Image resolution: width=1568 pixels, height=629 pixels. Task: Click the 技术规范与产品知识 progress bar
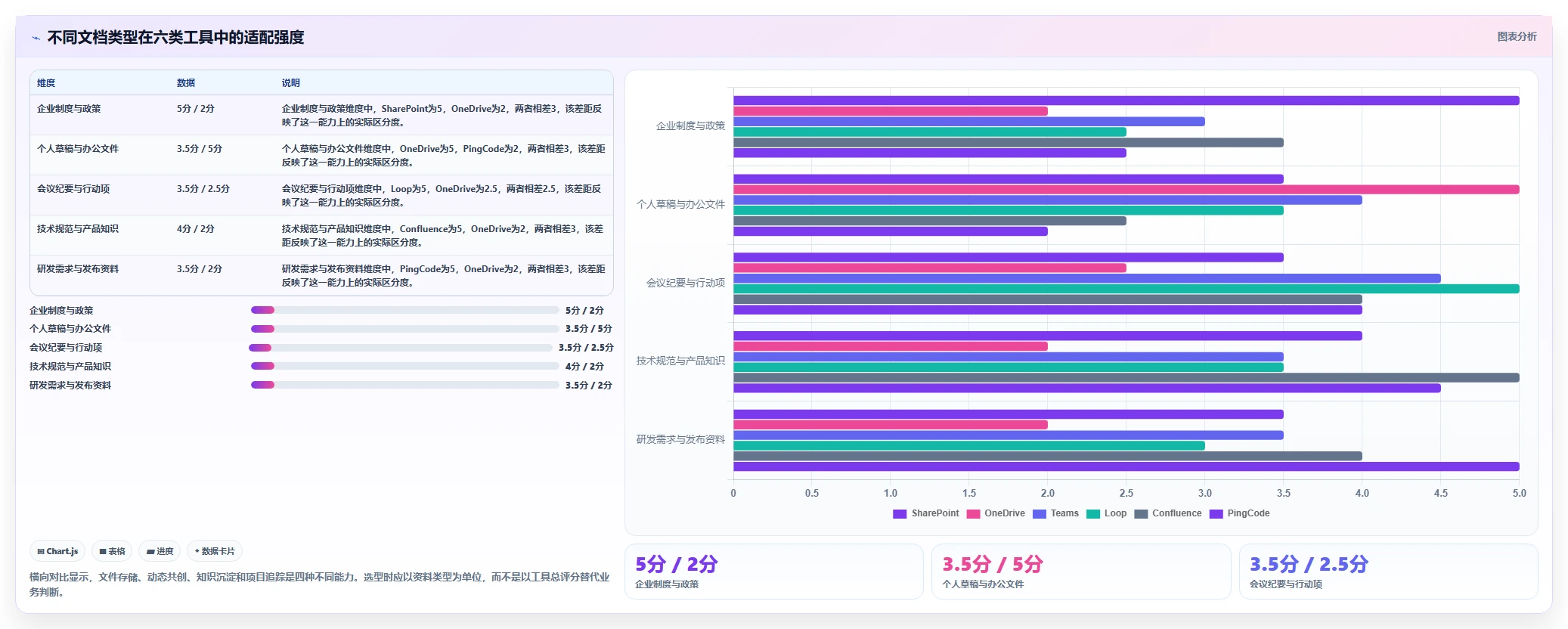coord(404,366)
